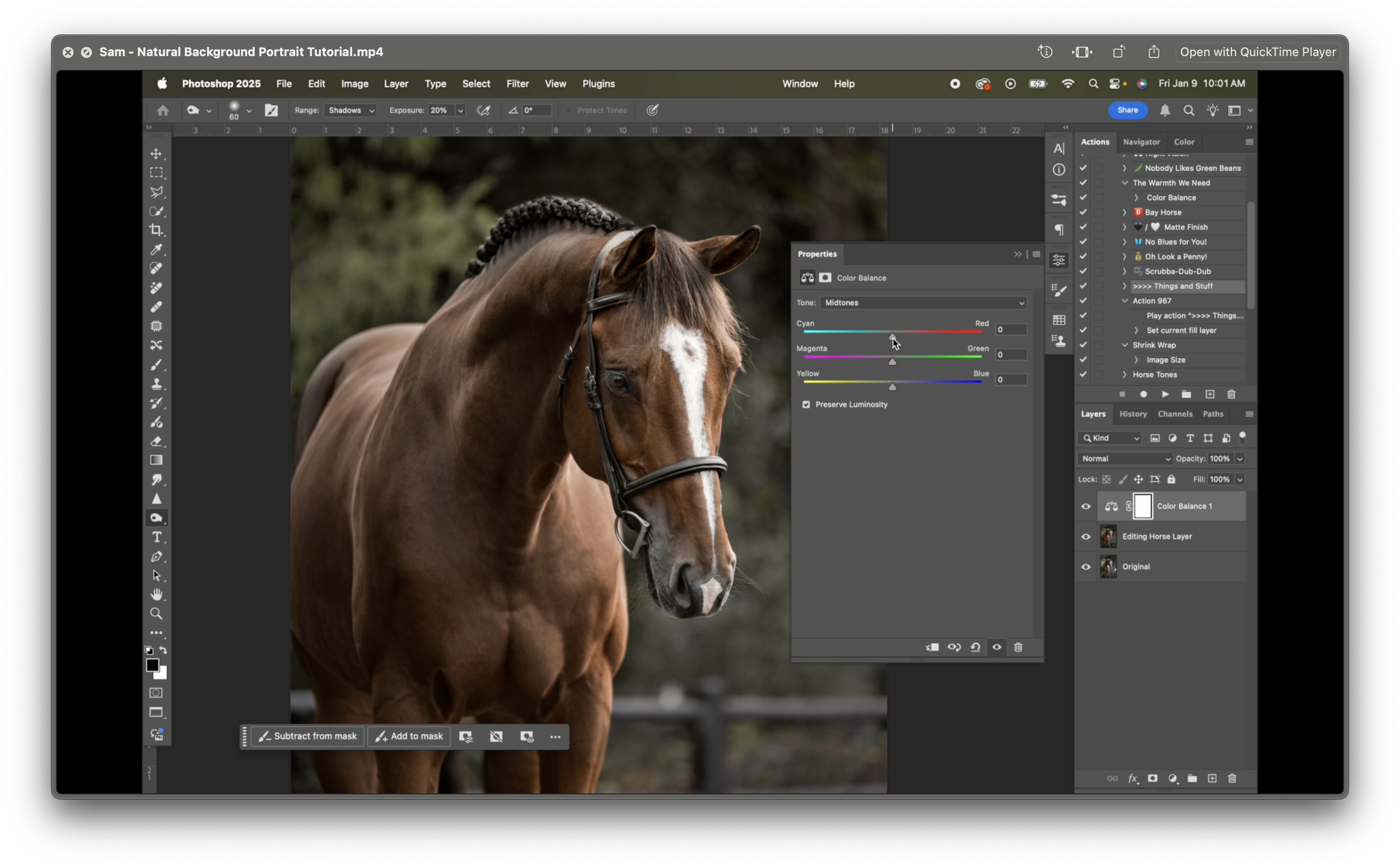Open the Filter menu
Viewport: 1400px width, 867px height.
click(x=517, y=84)
